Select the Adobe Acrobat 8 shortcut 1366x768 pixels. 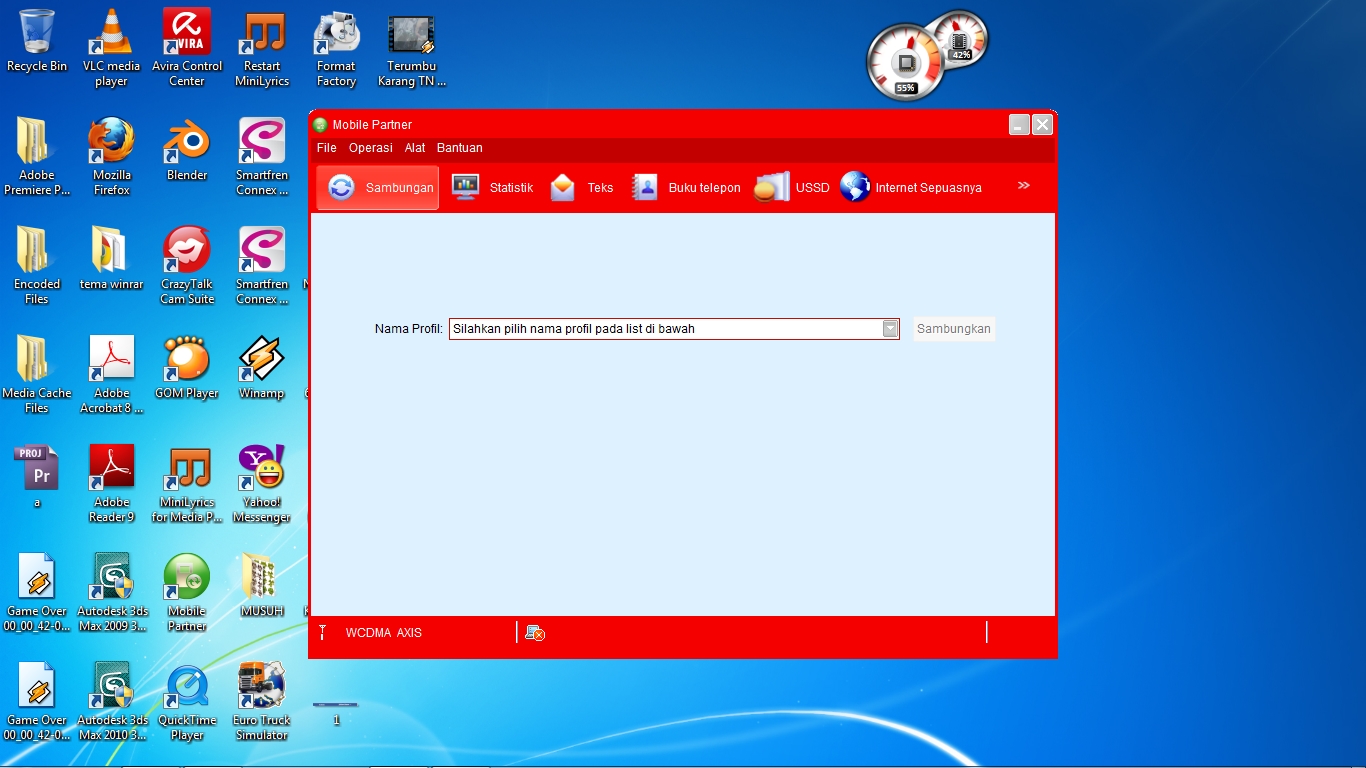coord(111,375)
